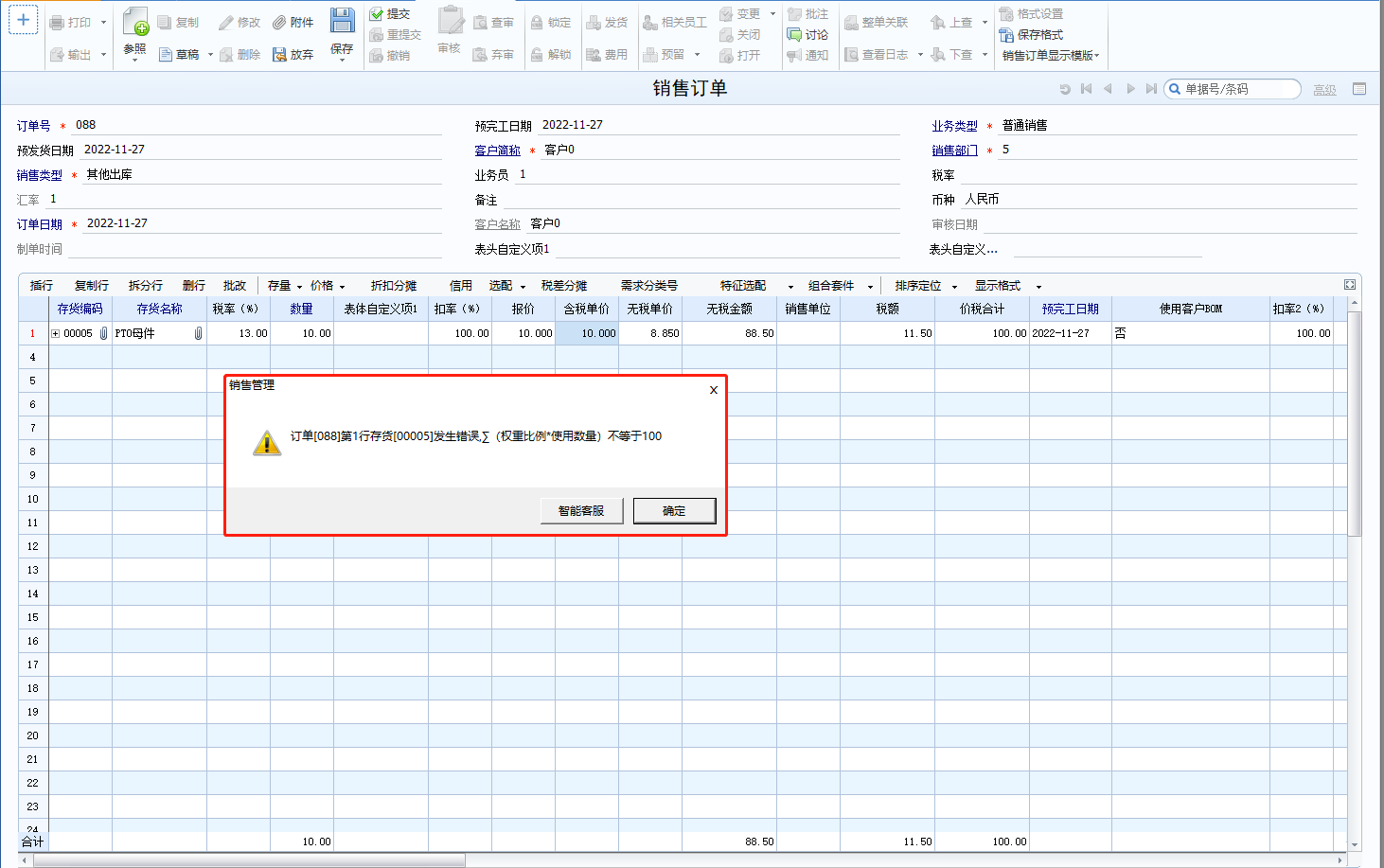This screenshot has height=868, width=1384.
Task: Click the fullscreen grid icon at table corner
Action: [1350, 285]
